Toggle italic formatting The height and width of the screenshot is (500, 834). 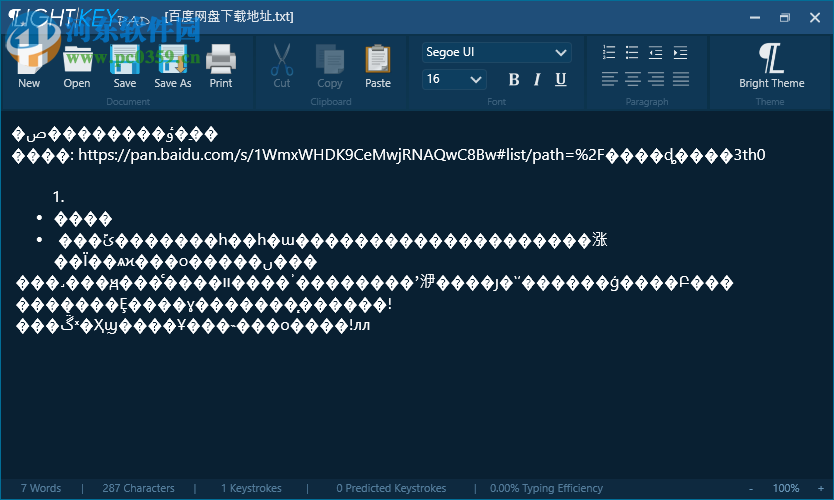(537, 80)
